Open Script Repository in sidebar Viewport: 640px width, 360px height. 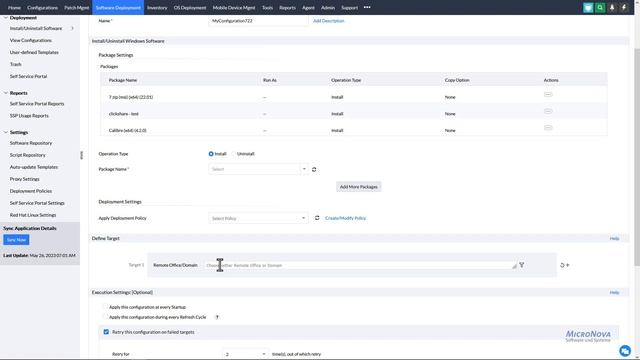click(x=27, y=155)
